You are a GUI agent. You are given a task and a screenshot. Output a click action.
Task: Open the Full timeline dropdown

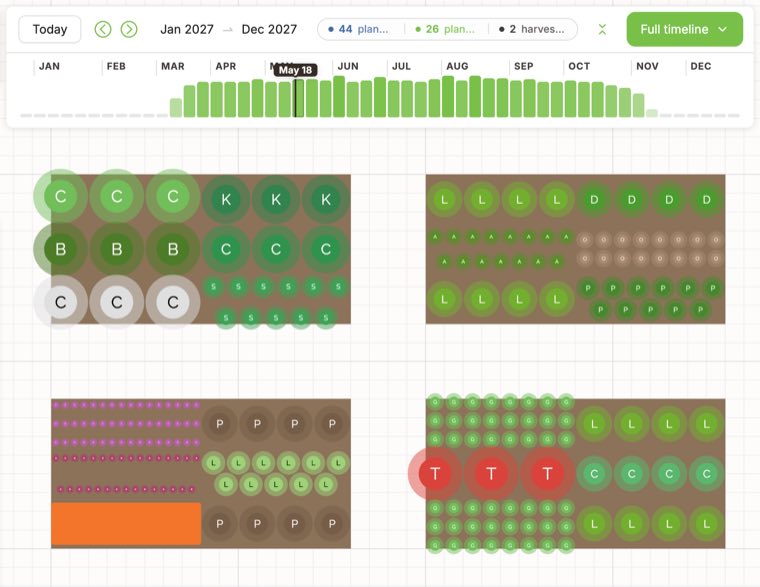click(684, 29)
